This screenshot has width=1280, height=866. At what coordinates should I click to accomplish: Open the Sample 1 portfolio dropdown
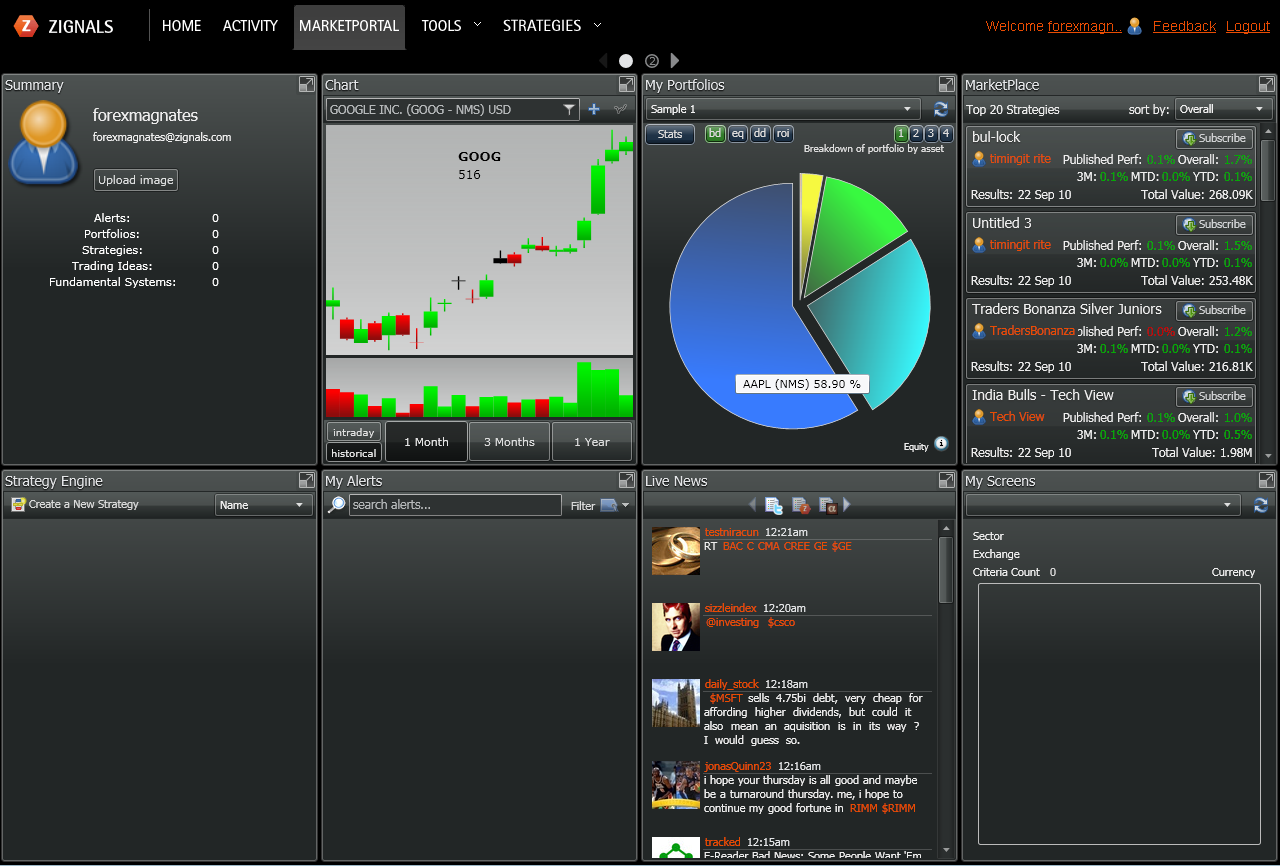tap(783, 109)
